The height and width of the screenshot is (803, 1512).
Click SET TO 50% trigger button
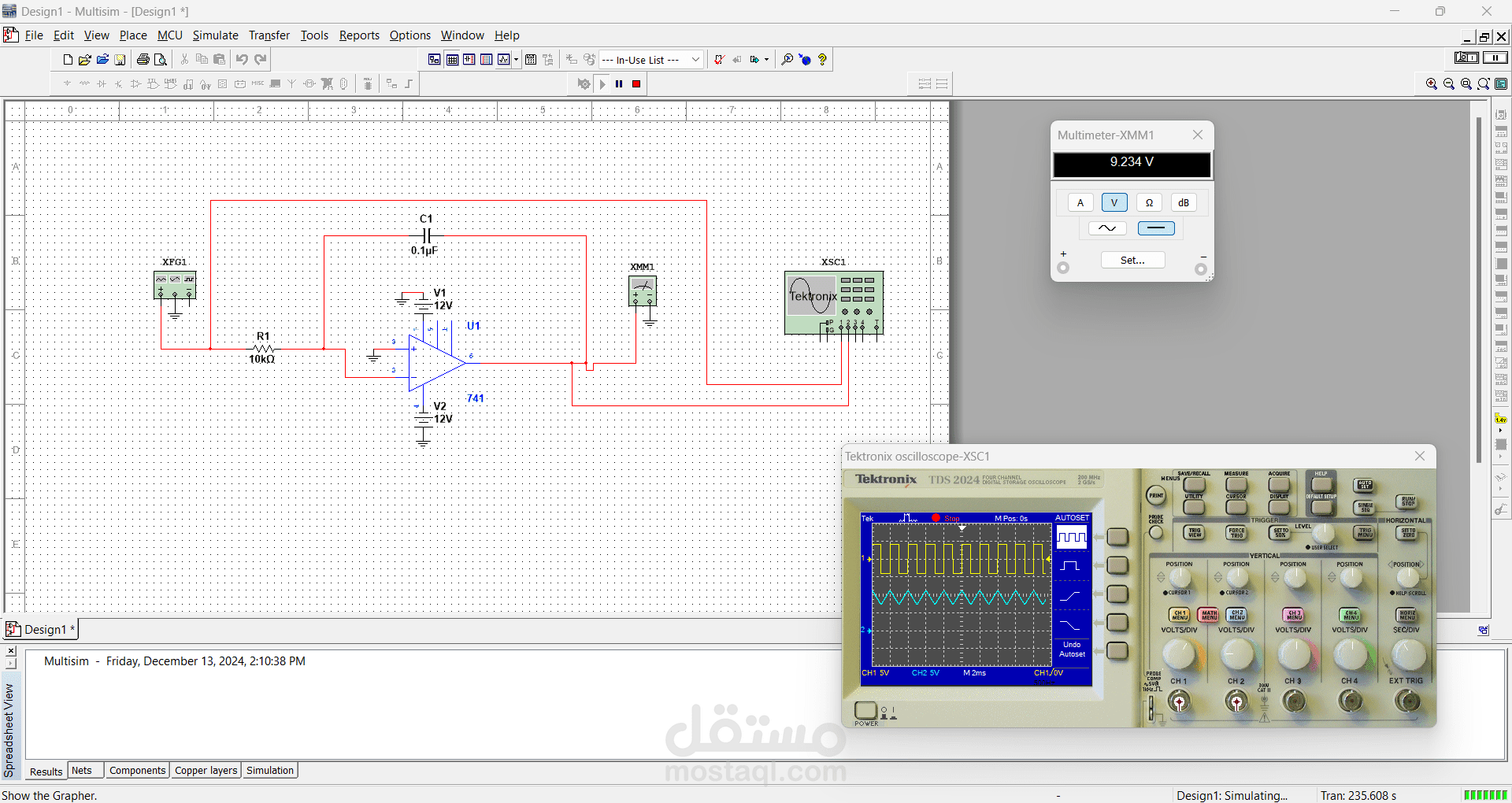pyautogui.click(x=1280, y=533)
